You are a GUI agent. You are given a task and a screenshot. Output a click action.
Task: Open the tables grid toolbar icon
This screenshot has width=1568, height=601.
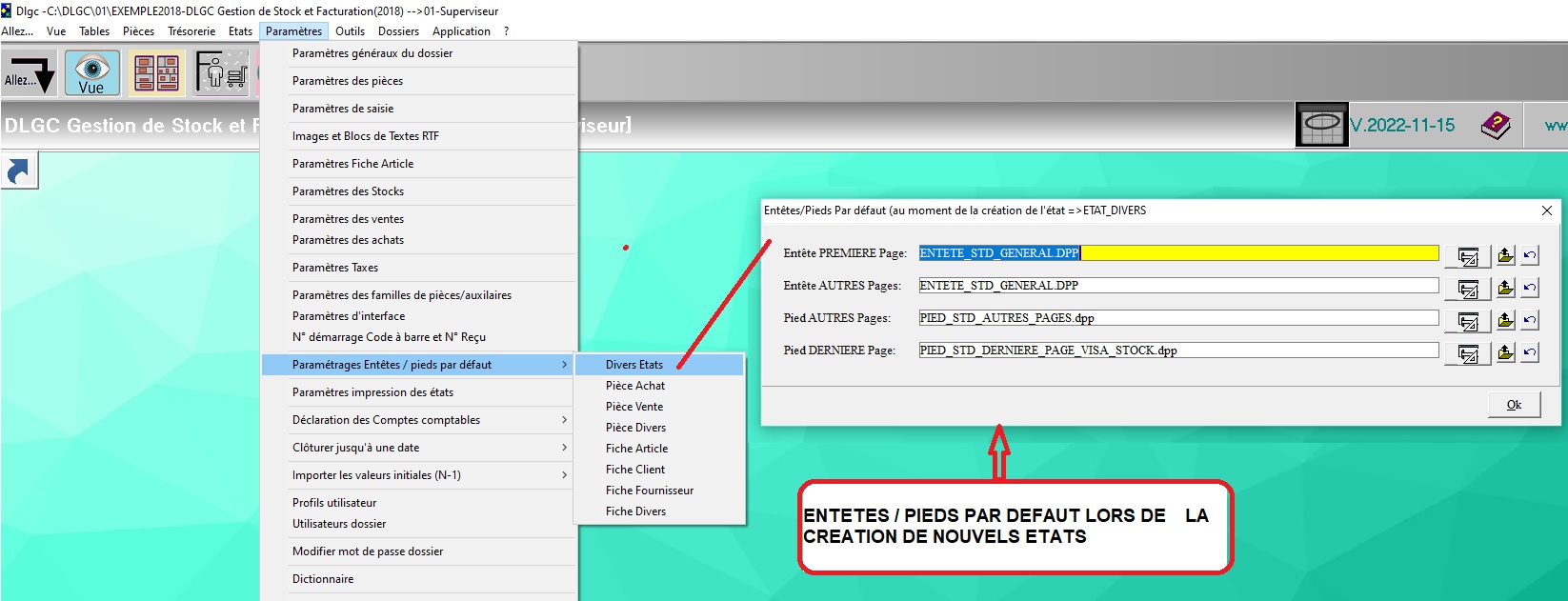156,73
